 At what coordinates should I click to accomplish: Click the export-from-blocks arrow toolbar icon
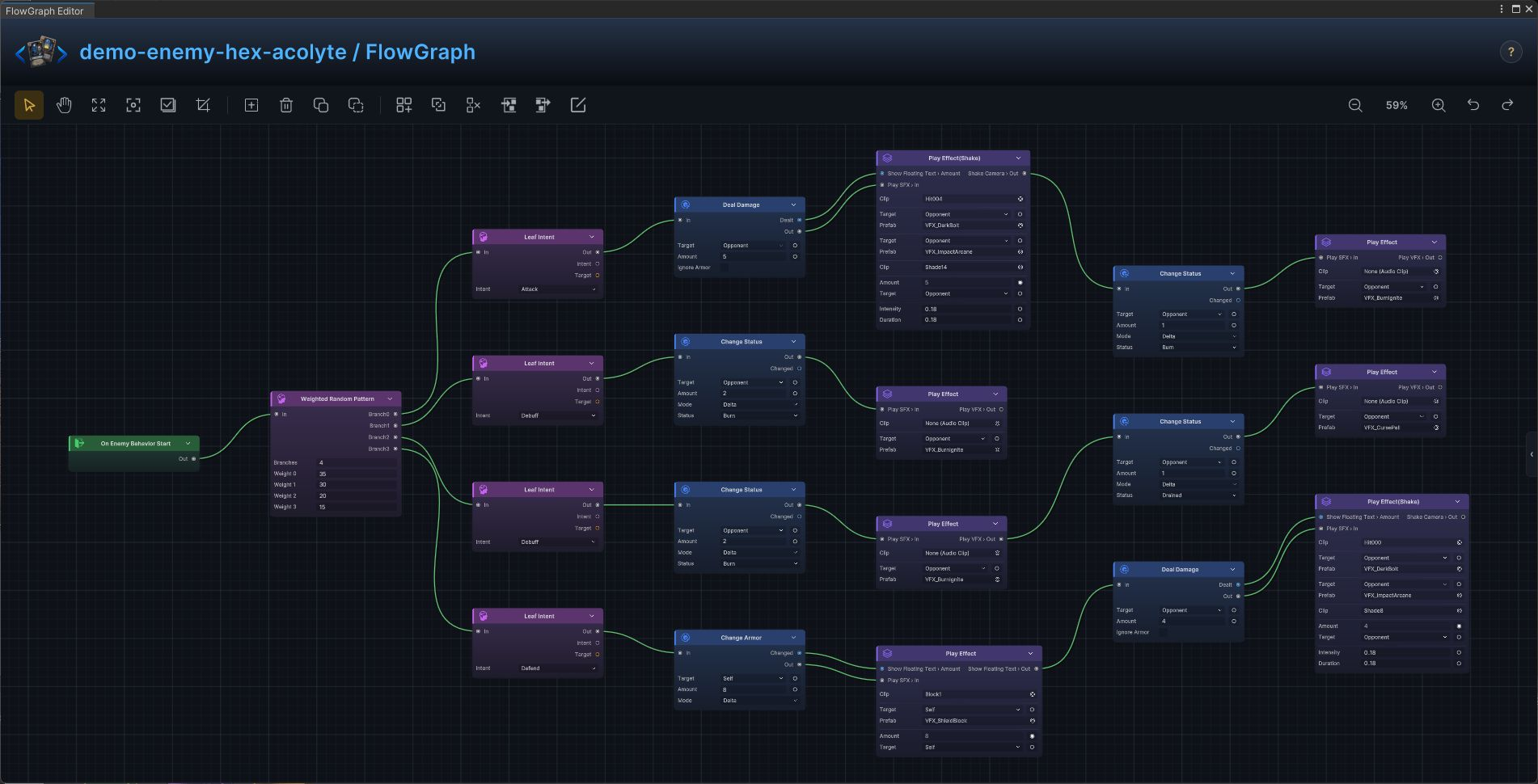click(x=543, y=105)
